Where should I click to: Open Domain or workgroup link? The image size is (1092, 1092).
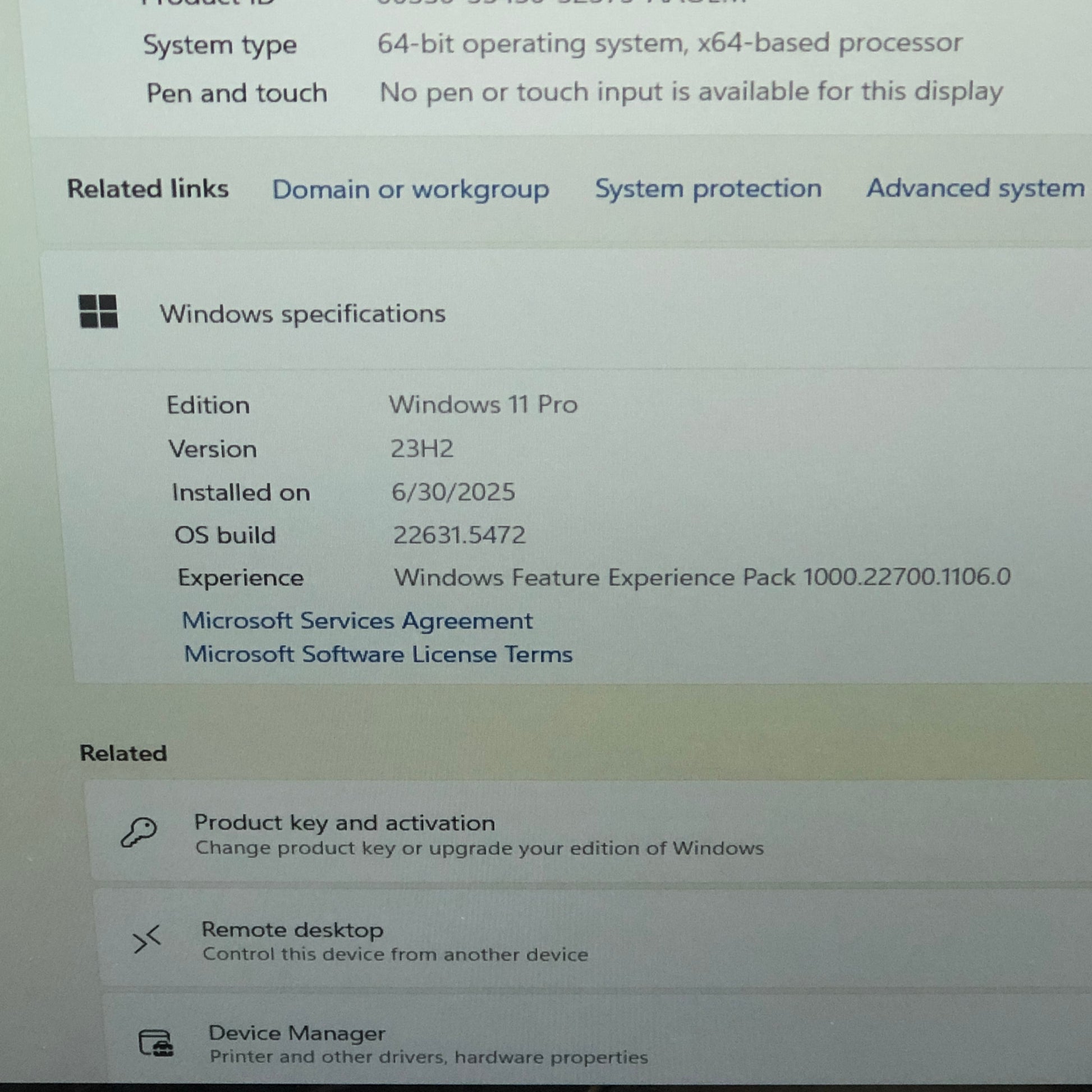[x=410, y=189]
